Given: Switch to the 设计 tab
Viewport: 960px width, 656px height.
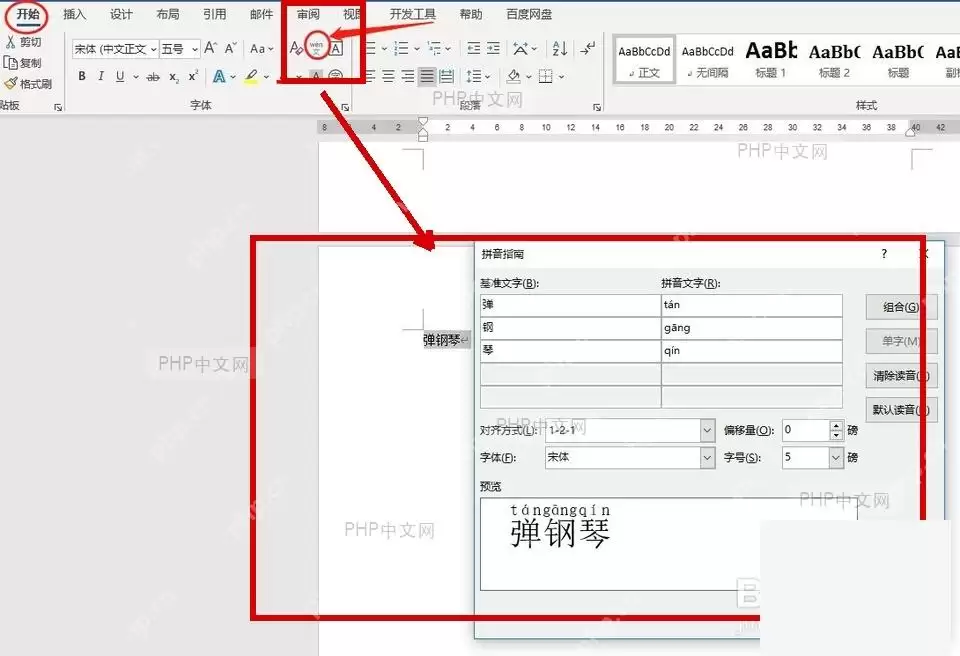Looking at the screenshot, I should click(x=121, y=13).
